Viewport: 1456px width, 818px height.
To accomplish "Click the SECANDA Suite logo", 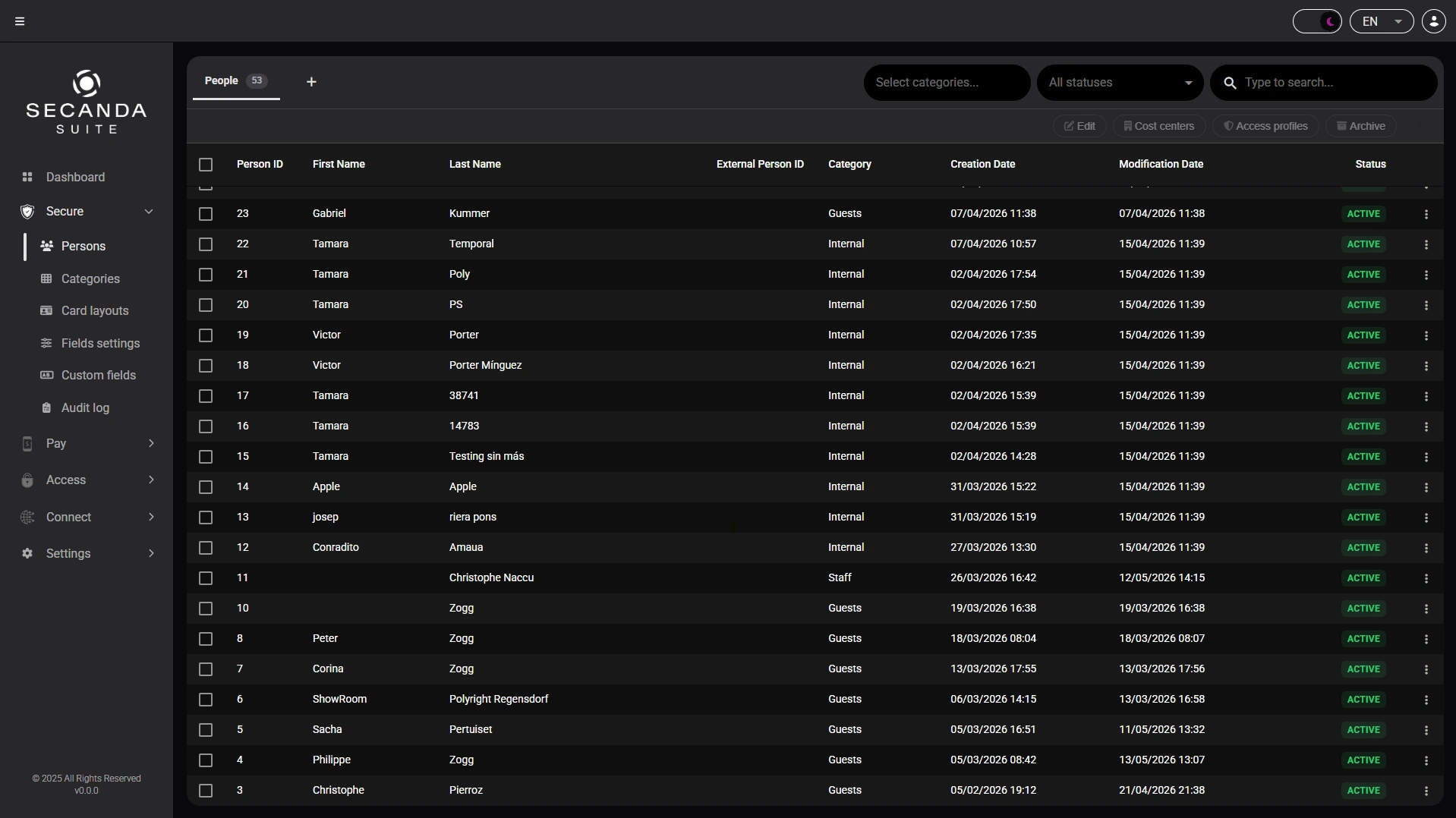I will pos(87,102).
